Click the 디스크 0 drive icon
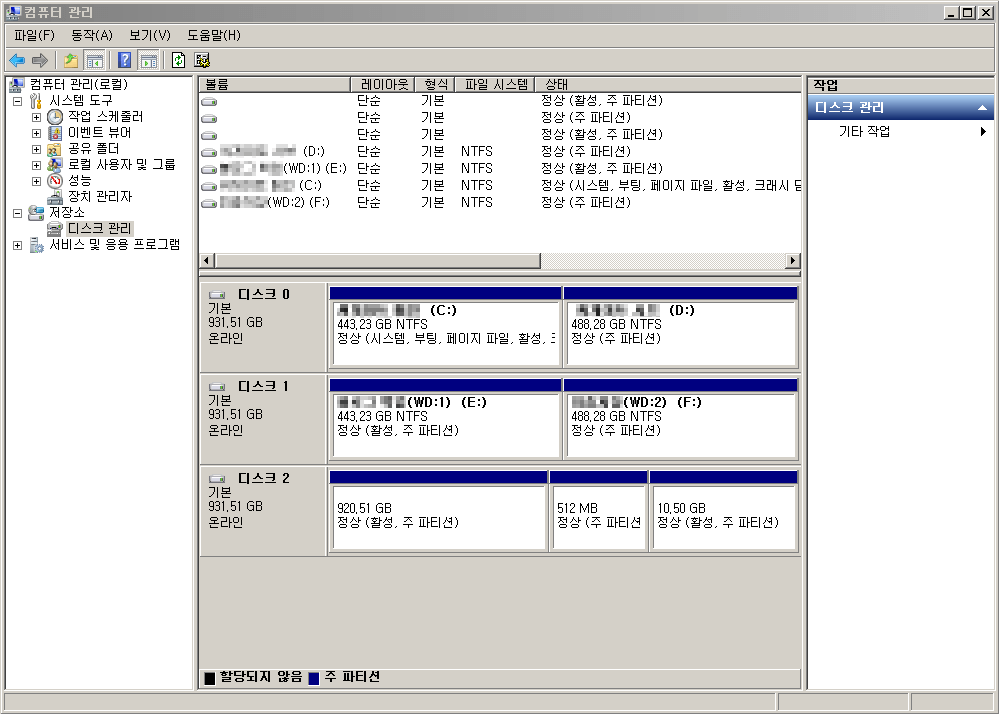 [217, 295]
